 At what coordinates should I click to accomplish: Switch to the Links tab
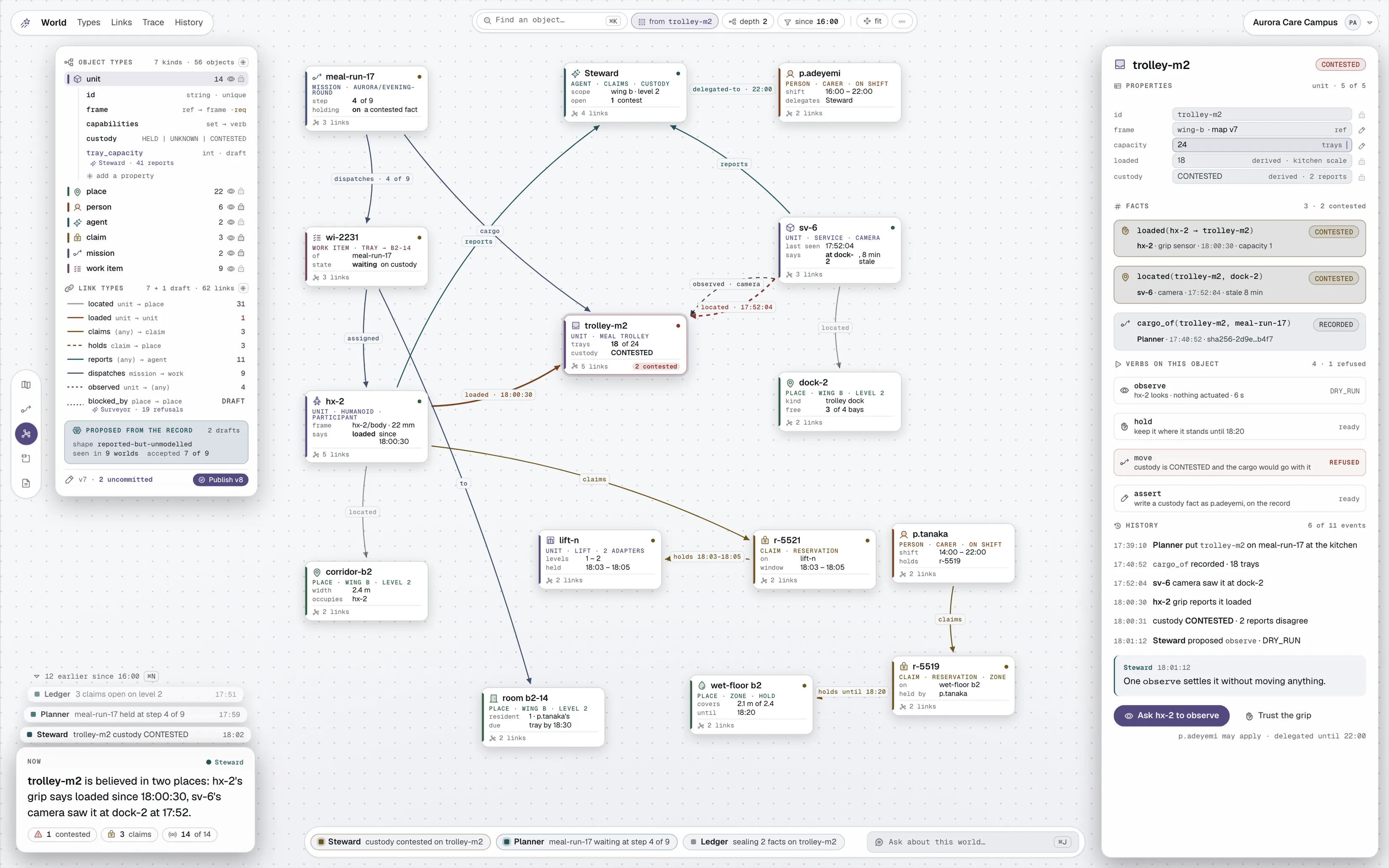pyautogui.click(x=121, y=22)
